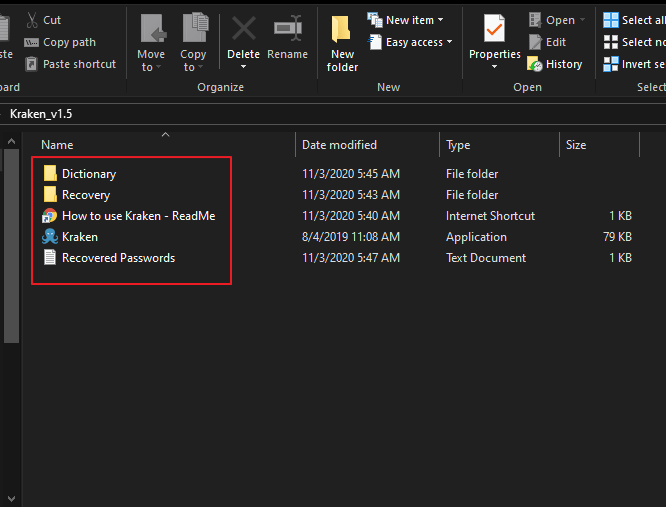Sort by the Size column header
Screen dimensions: 666x507
[576, 145]
